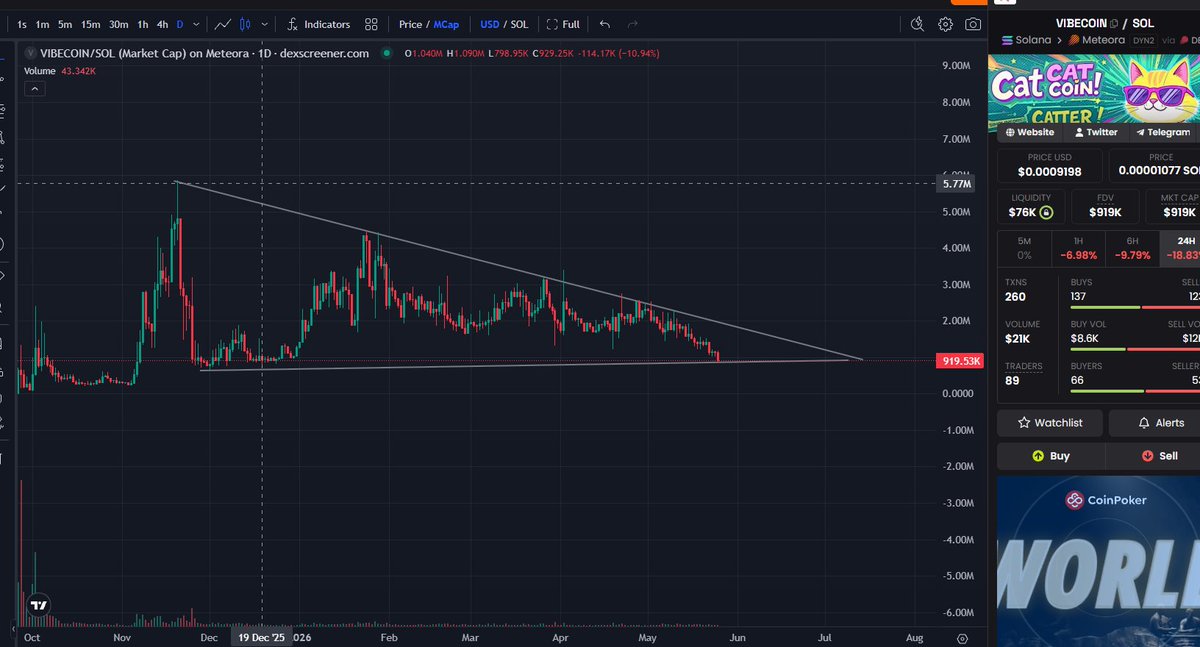Viewport: 1200px width, 647px height.
Task: Click the Solana chain link
Action: (x=1026, y=40)
